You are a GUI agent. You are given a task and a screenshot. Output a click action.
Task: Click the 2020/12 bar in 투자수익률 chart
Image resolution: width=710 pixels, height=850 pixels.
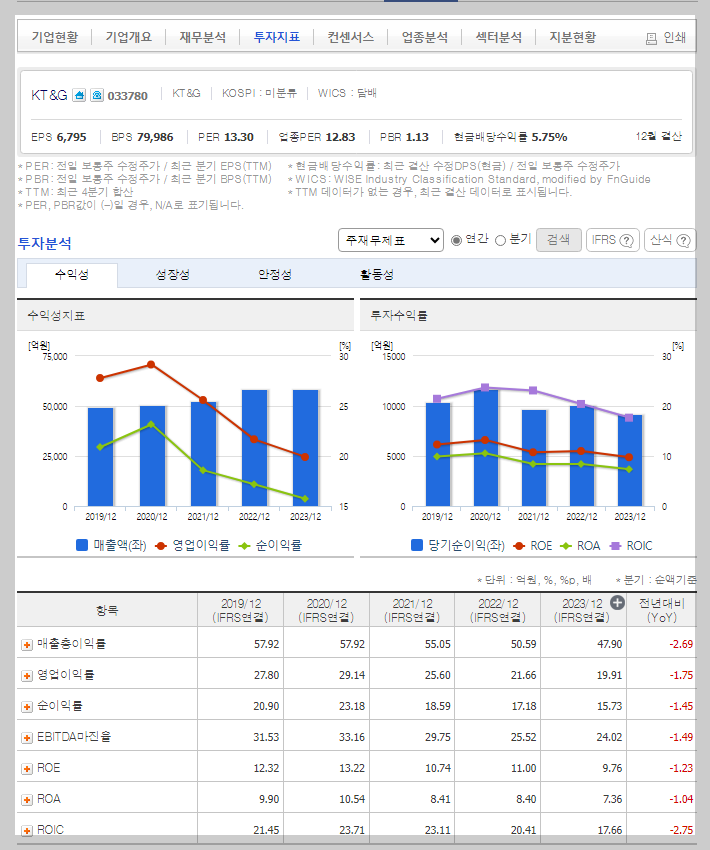(x=486, y=447)
